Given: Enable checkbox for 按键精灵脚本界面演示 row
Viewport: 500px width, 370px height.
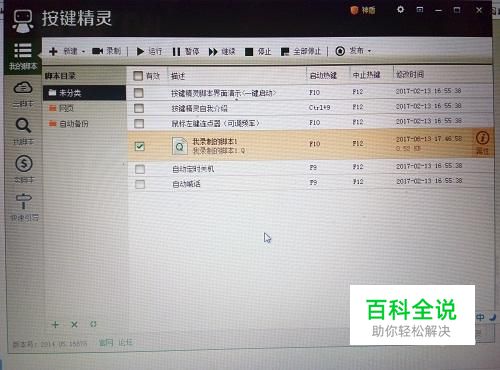Looking at the screenshot, I should click(139, 93).
